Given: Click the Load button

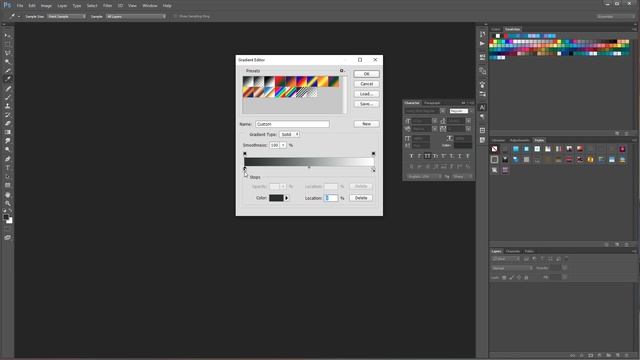Looking at the screenshot, I should (x=367, y=94).
